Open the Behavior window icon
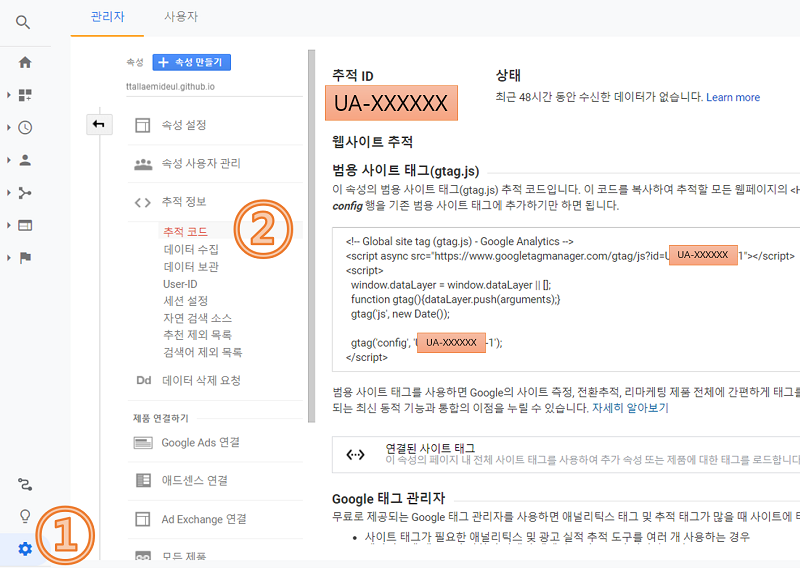 (25, 225)
